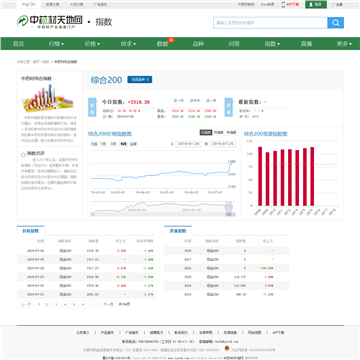Screen dimensions: 360x360
Task: Open the 更多 dropdown menu
Action: [x=344, y=44]
